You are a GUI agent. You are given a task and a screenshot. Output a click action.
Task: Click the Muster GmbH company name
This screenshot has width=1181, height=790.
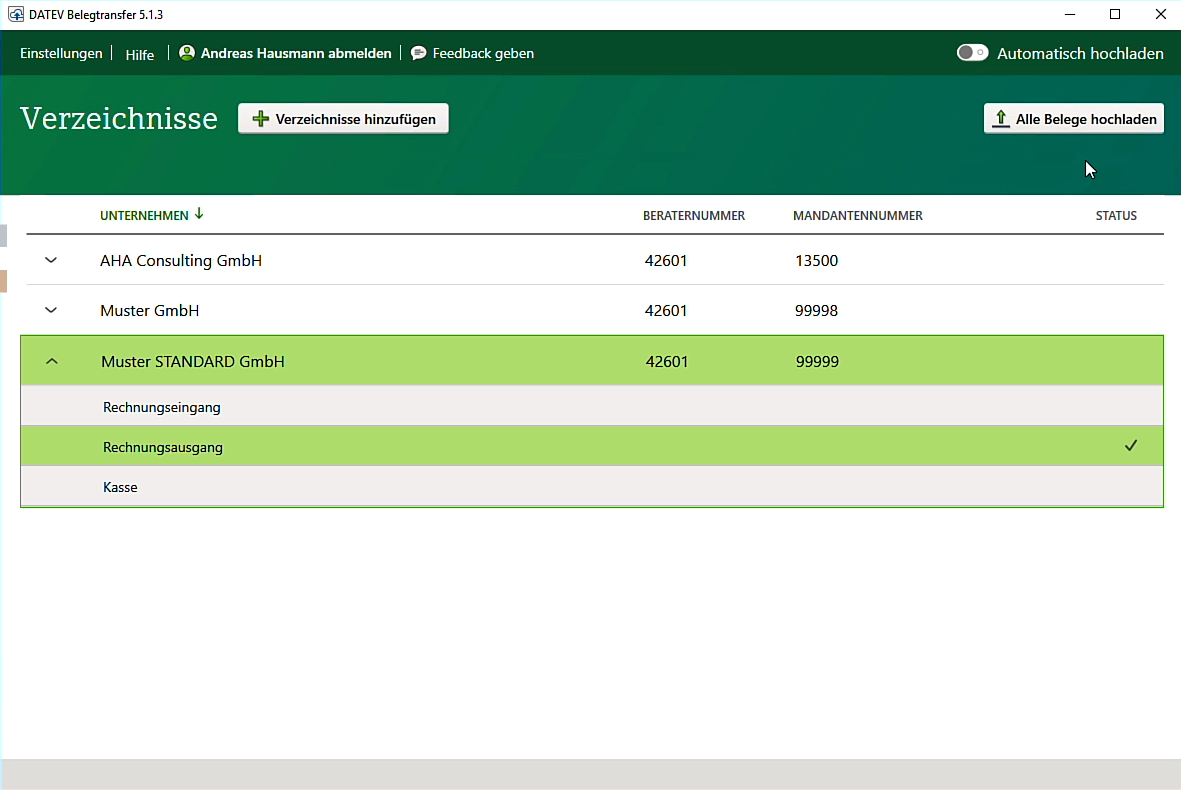click(x=149, y=310)
